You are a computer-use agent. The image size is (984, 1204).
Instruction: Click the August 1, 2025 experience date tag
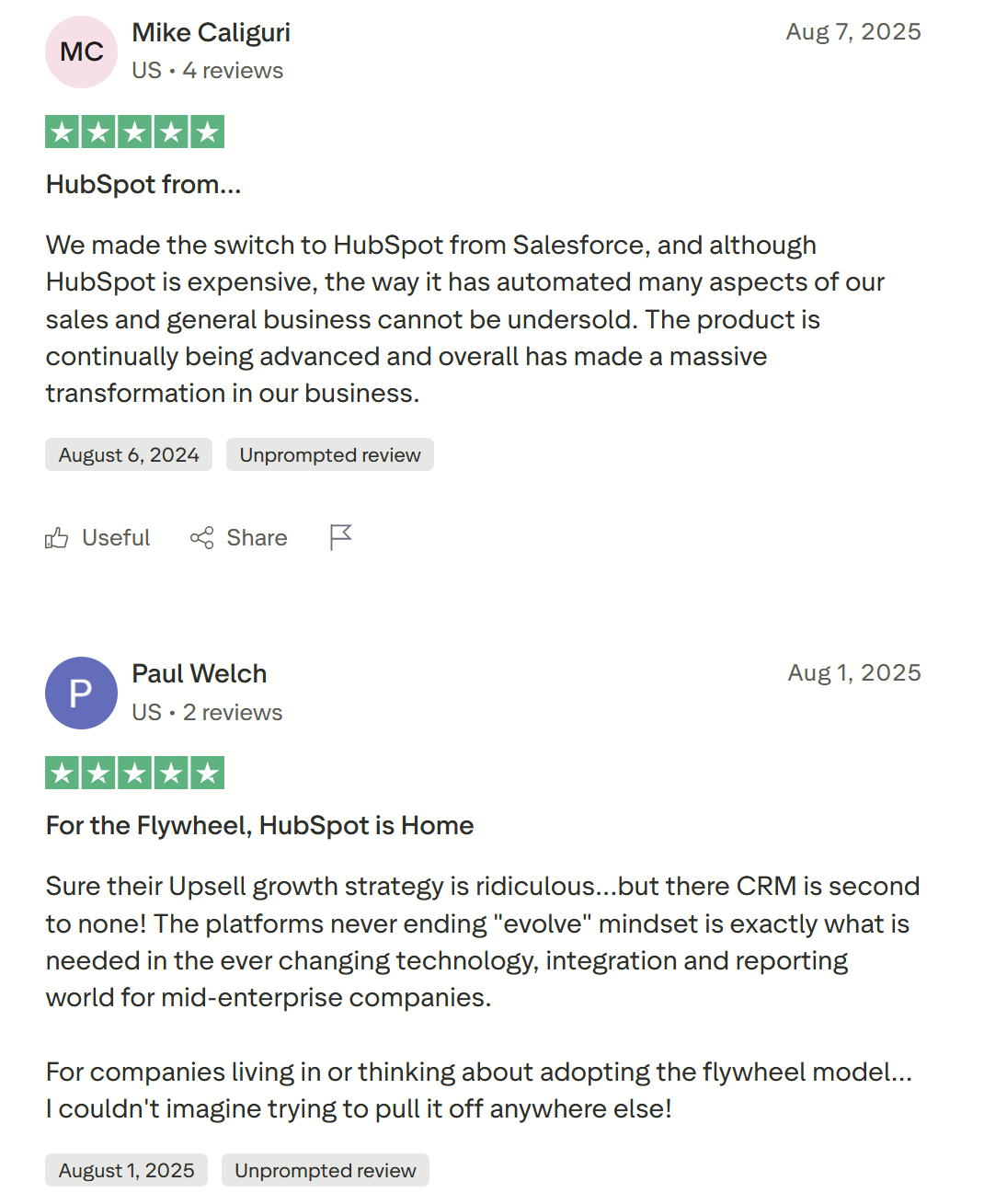pyautogui.click(x=126, y=1170)
